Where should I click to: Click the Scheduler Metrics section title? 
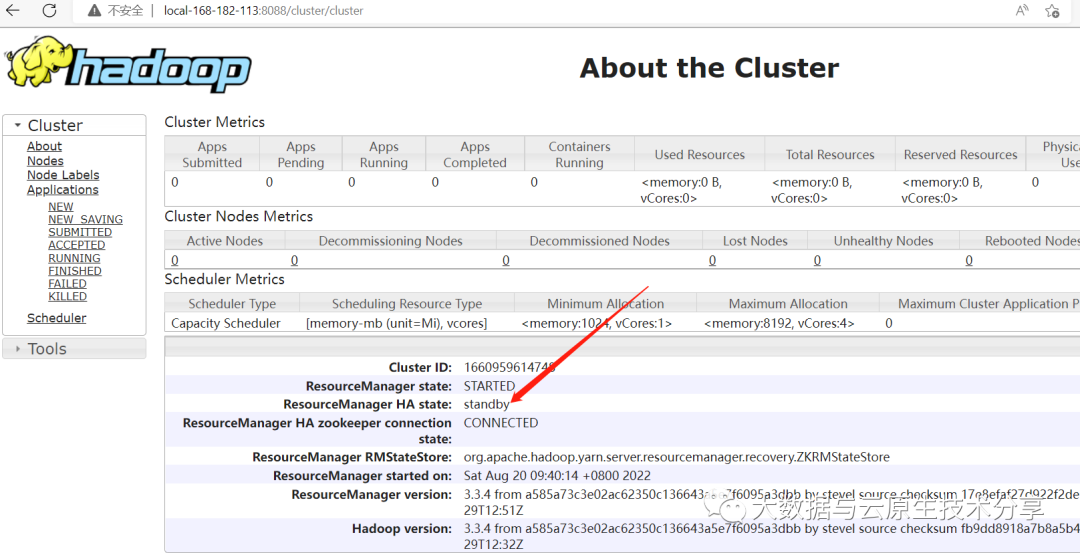[x=225, y=279]
